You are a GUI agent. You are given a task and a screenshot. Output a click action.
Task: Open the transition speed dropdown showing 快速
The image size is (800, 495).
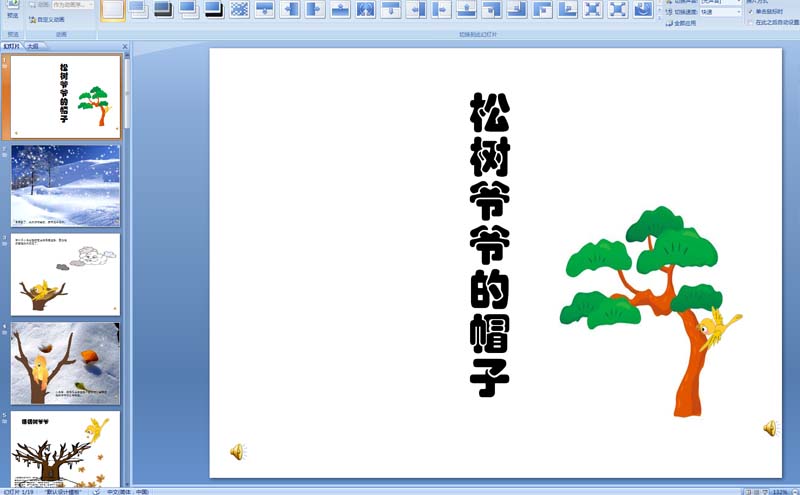(720, 12)
